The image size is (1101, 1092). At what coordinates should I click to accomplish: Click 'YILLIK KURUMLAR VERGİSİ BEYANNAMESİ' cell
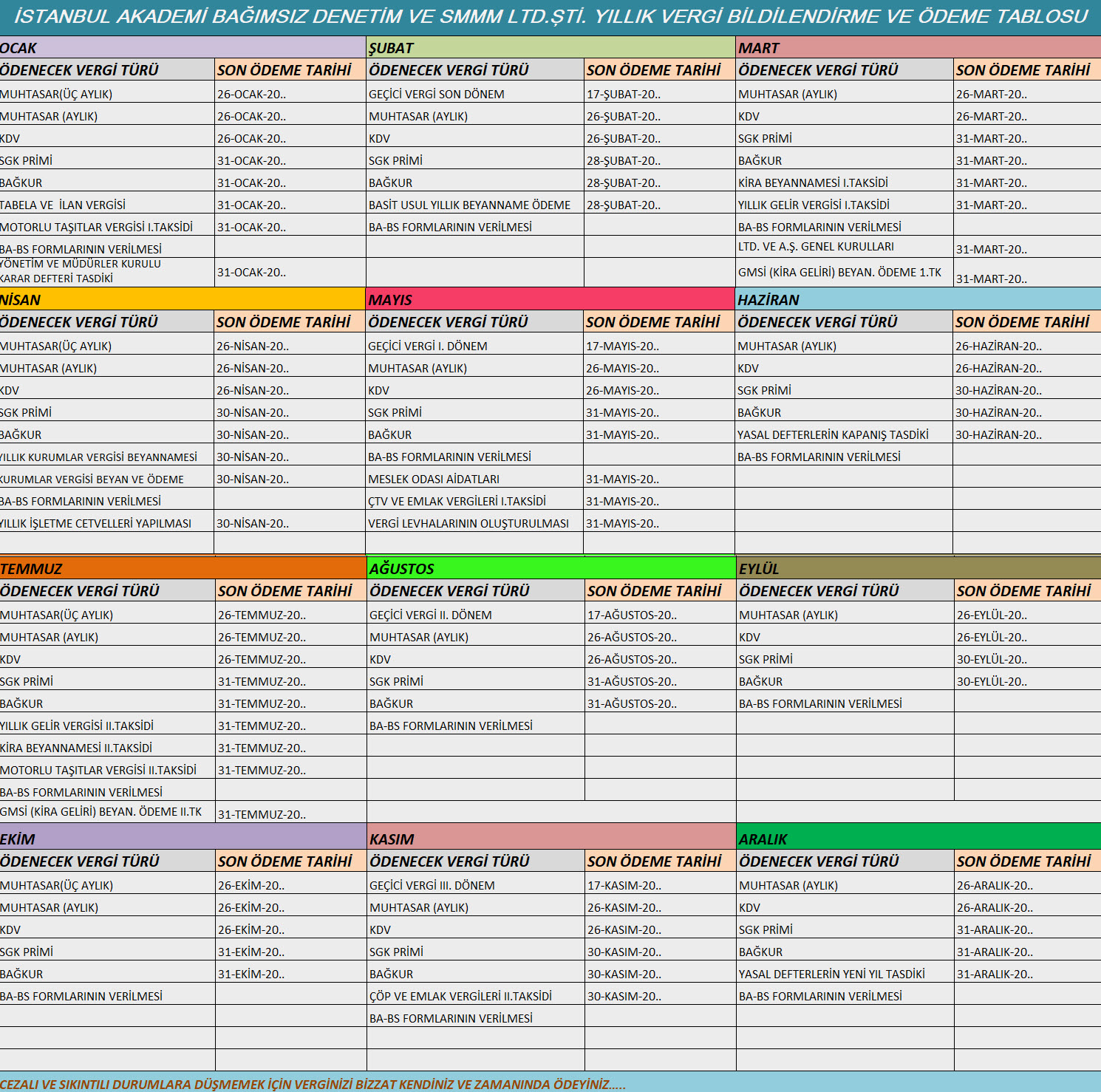106,456
